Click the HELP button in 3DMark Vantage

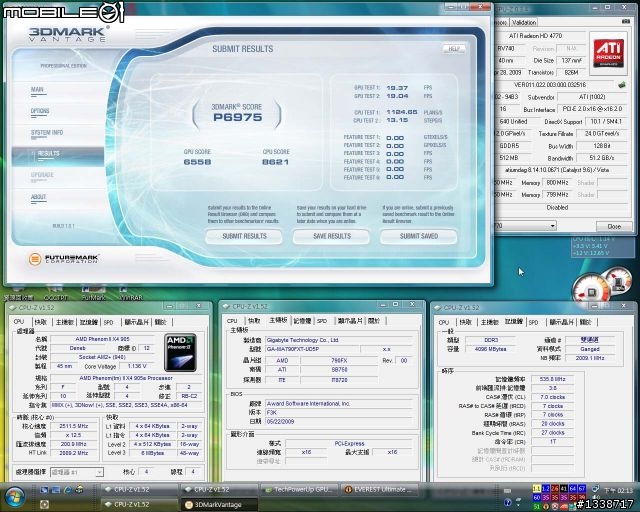pyautogui.click(x=454, y=49)
